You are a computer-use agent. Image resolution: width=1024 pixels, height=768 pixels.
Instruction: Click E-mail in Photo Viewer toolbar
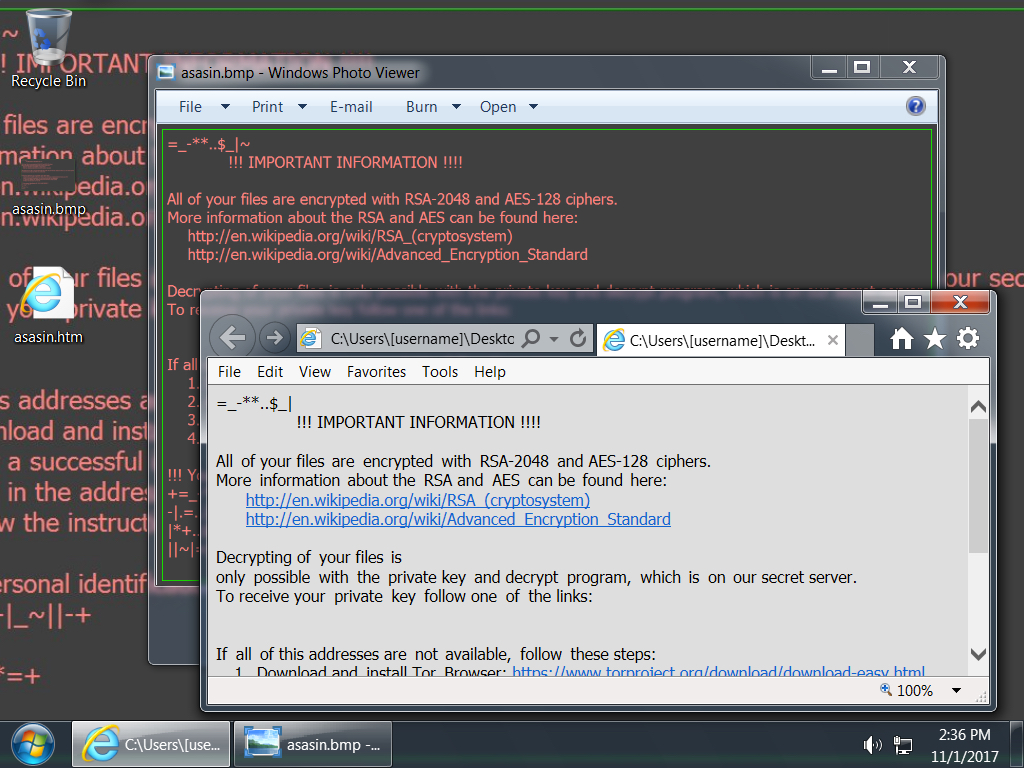coord(351,106)
